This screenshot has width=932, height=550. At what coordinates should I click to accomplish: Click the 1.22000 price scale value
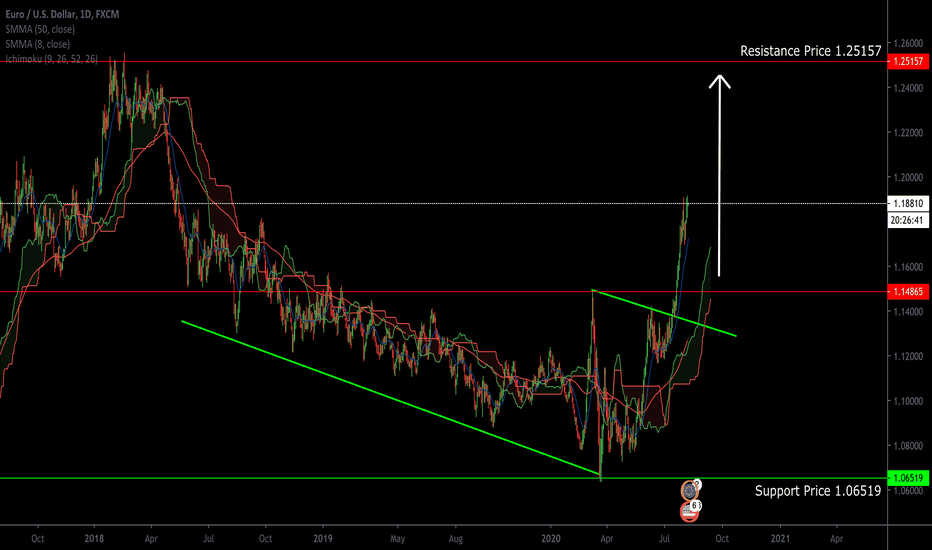click(x=909, y=133)
